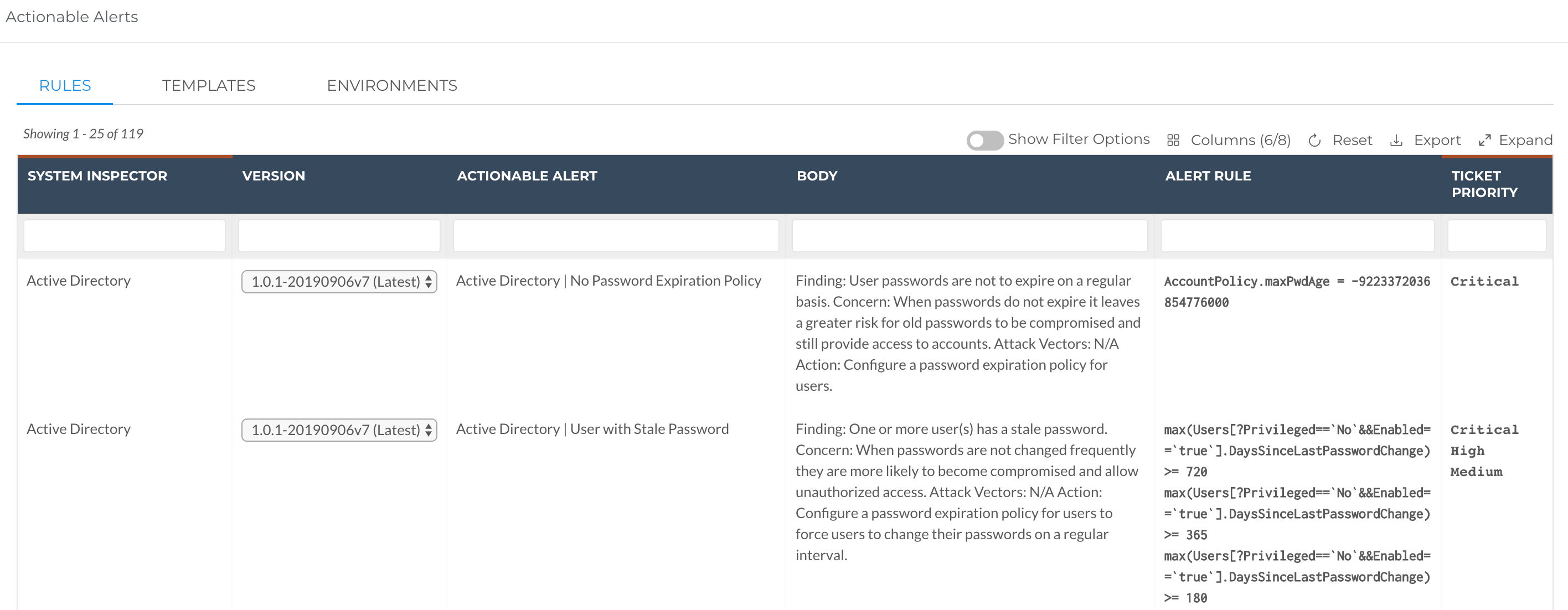Click the Columns (6/8) control
This screenshot has height=610, width=1568.
(x=1240, y=139)
